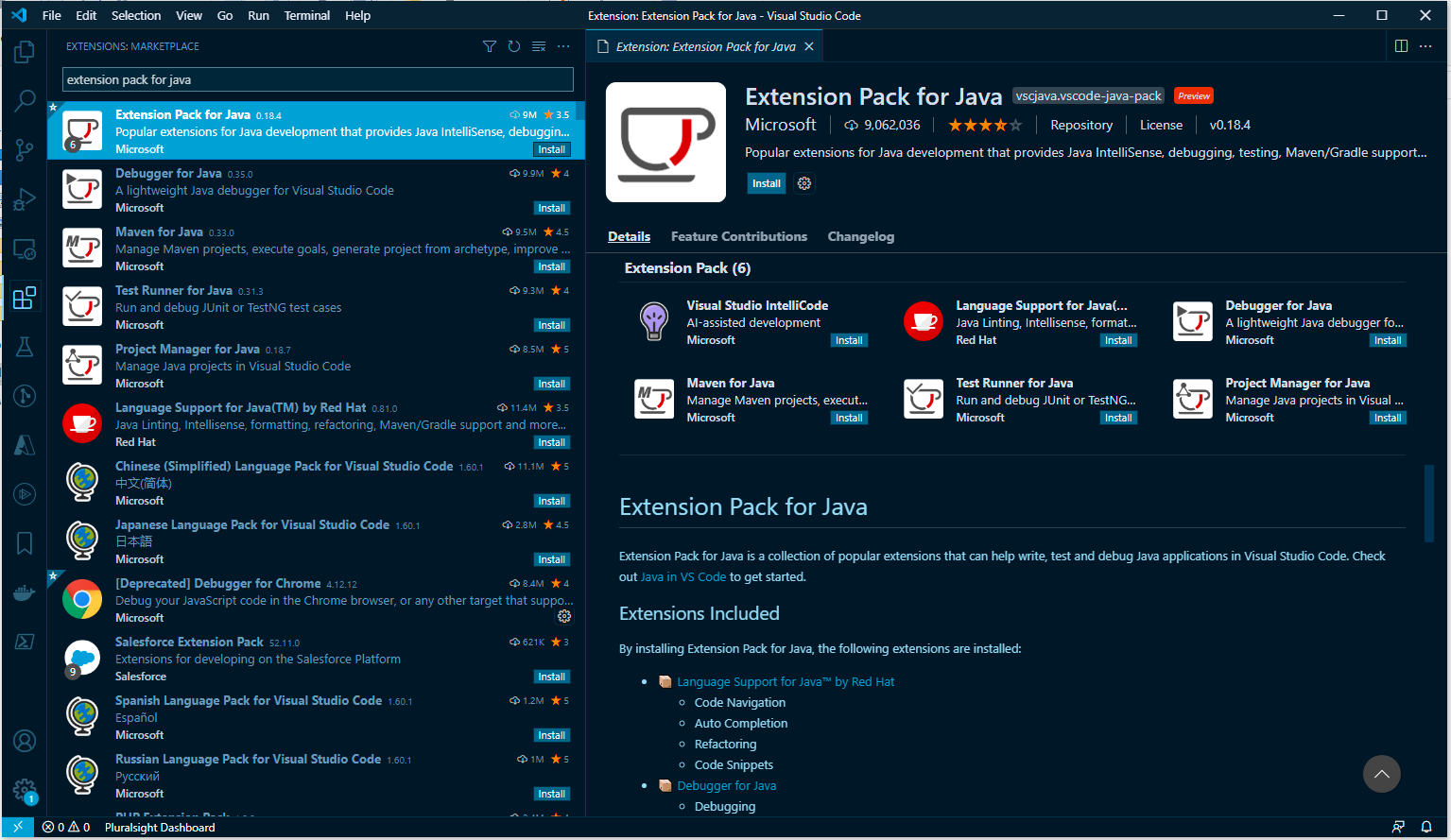Switch to the Changelog tab
This screenshot has width=1451, height=840.
860,236
